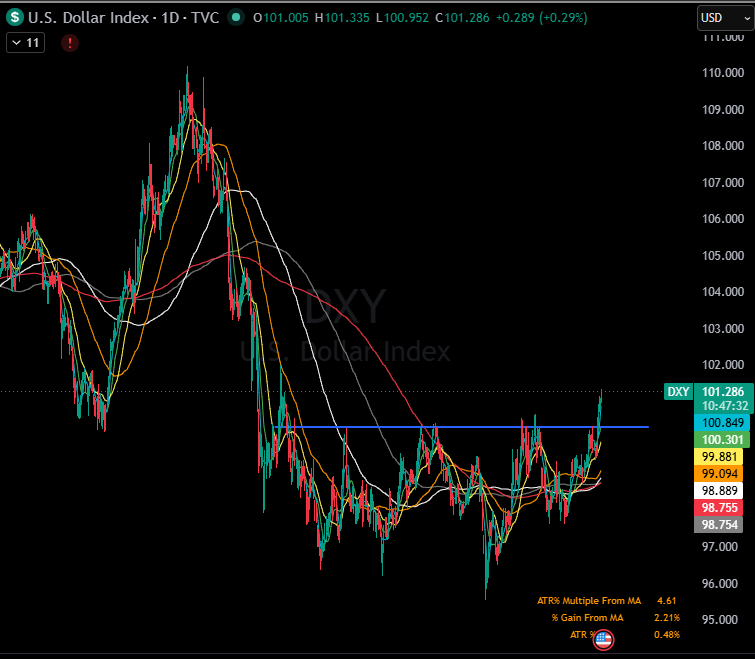The width and height of the screenshot is (755, 659).
Task: Click the red 98.755 price label
Action: coord(719,507)
